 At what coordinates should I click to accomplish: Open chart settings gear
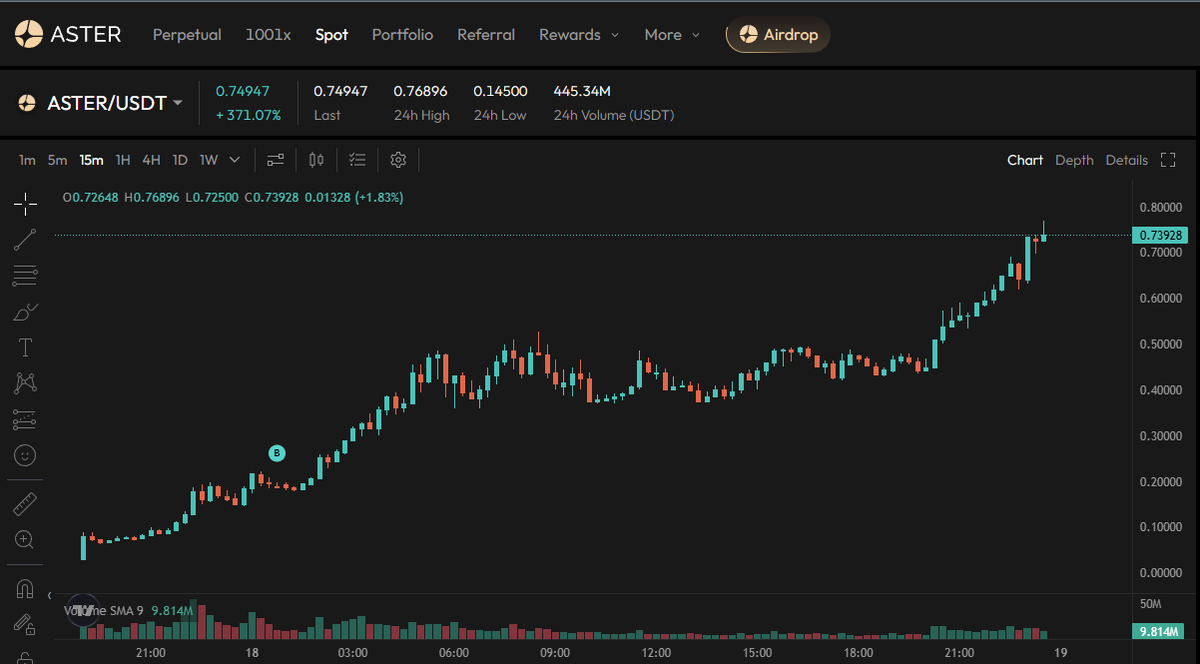click(x=397, y=159)
